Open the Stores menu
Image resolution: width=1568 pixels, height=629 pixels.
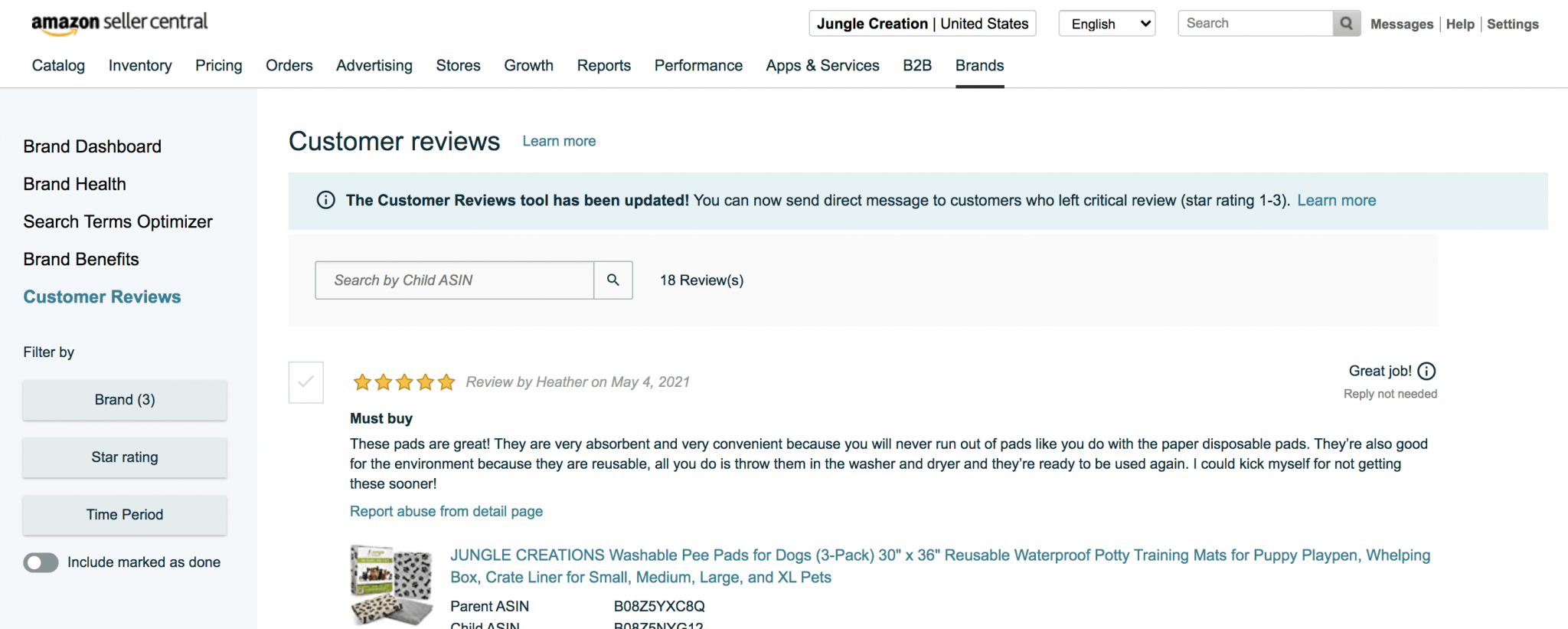[x=459, y=66]
